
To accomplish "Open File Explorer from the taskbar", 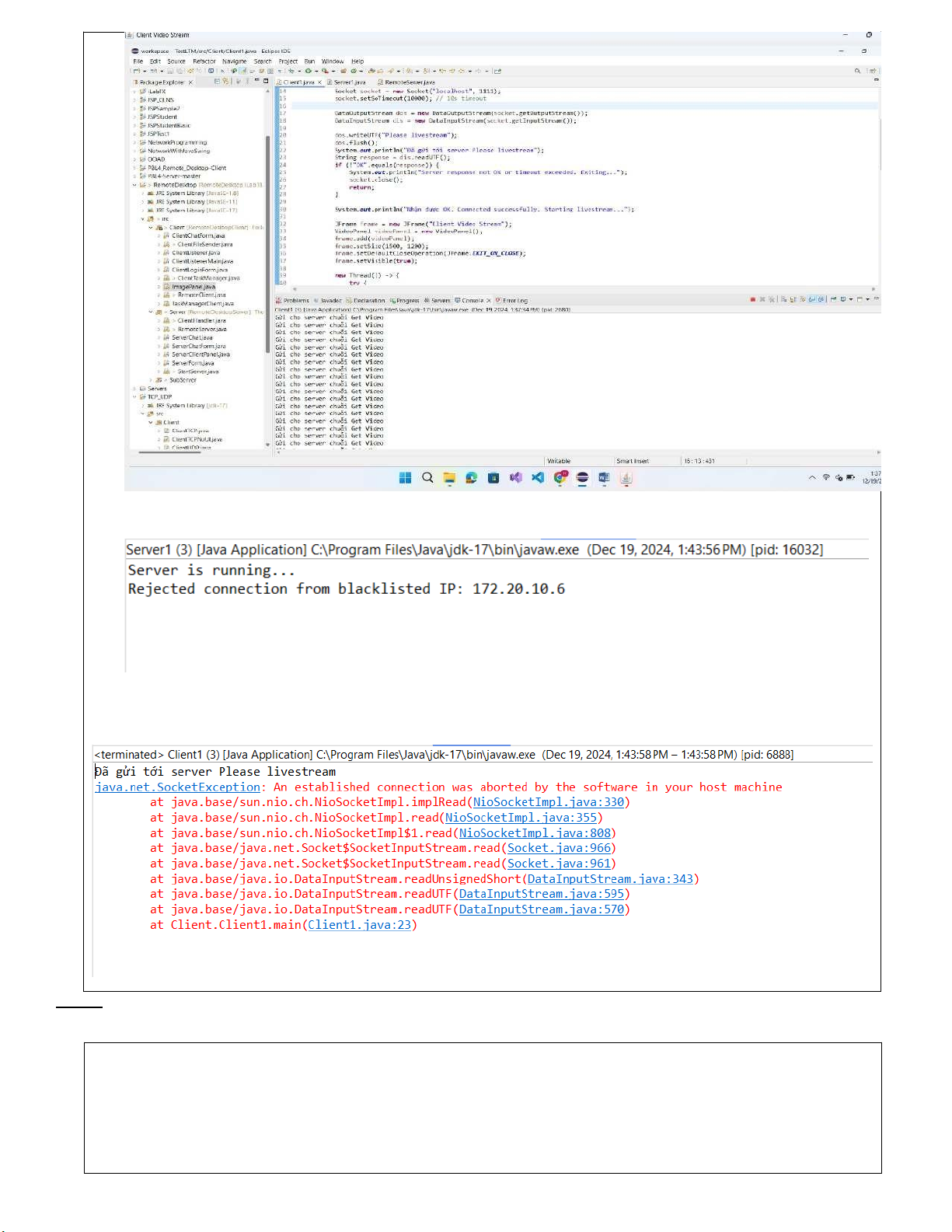I will [449, 478].
